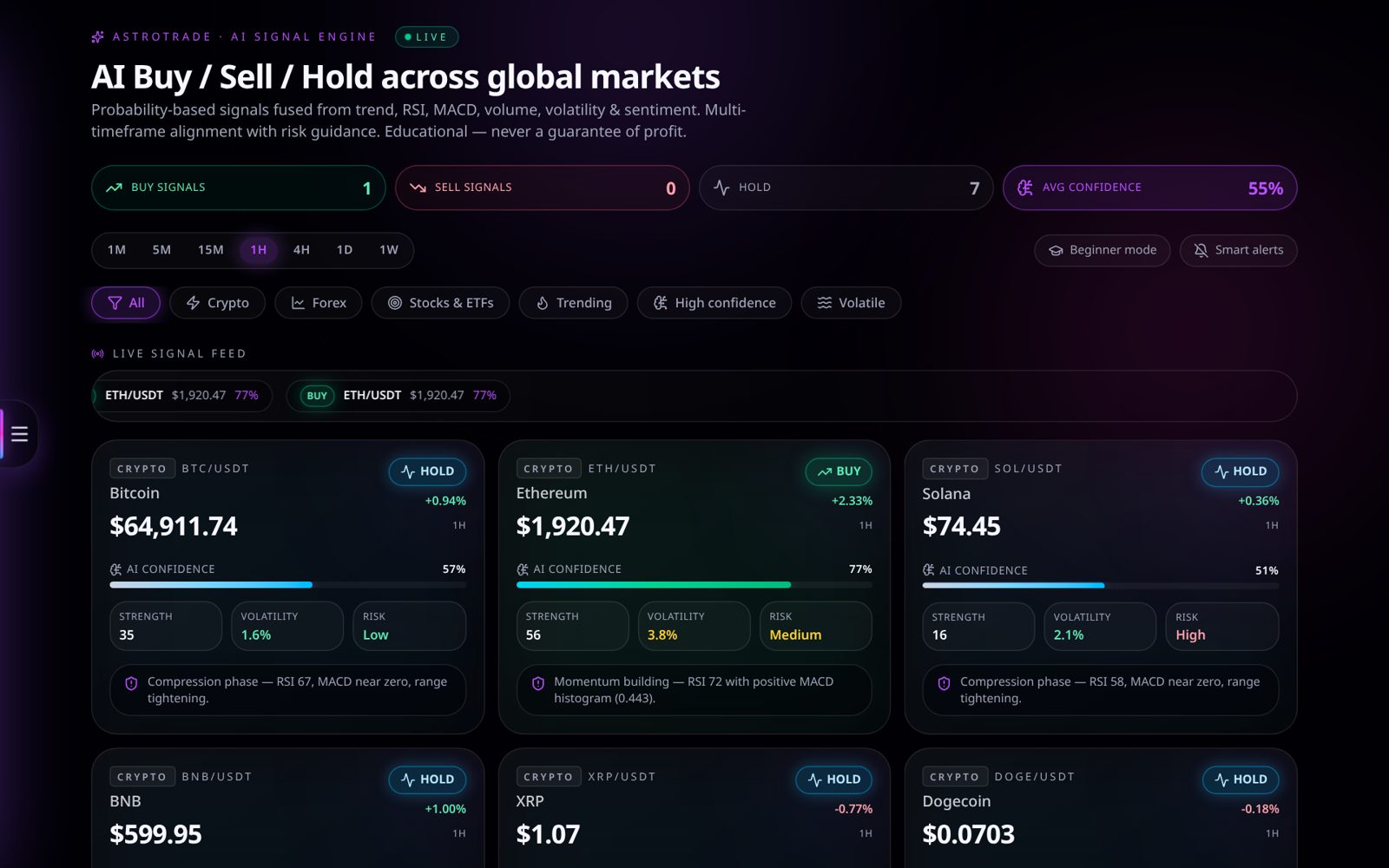Click the Sell Signals trending-down icon
The height and width of the screenshot is (868, 1389).
tap(418, 187)
